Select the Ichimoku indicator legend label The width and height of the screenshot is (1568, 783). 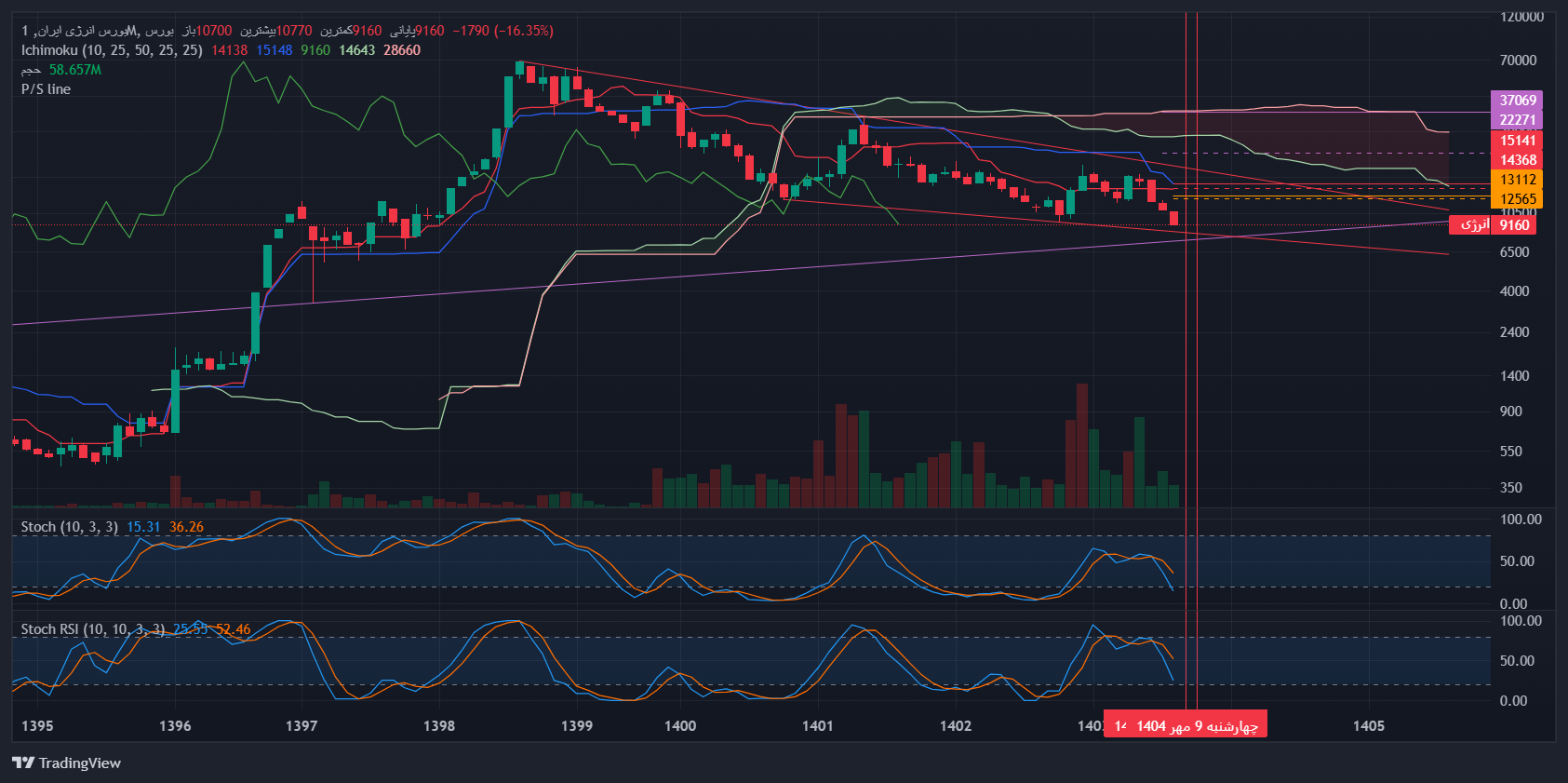111,50
